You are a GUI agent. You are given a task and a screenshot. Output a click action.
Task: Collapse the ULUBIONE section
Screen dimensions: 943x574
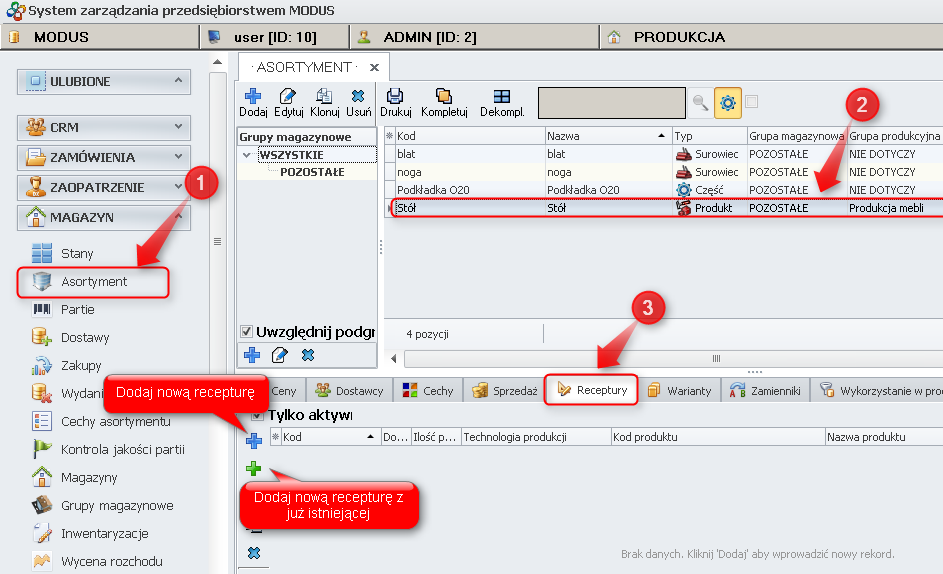[178, 81]
